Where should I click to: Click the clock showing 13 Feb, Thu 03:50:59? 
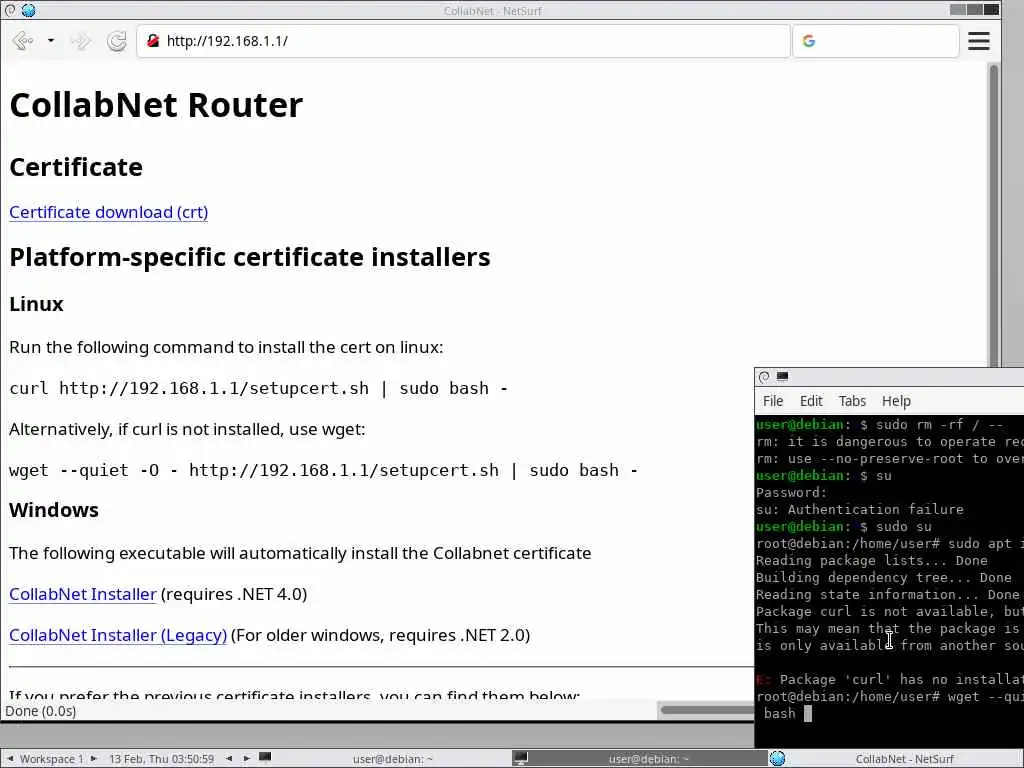(161, 759)
